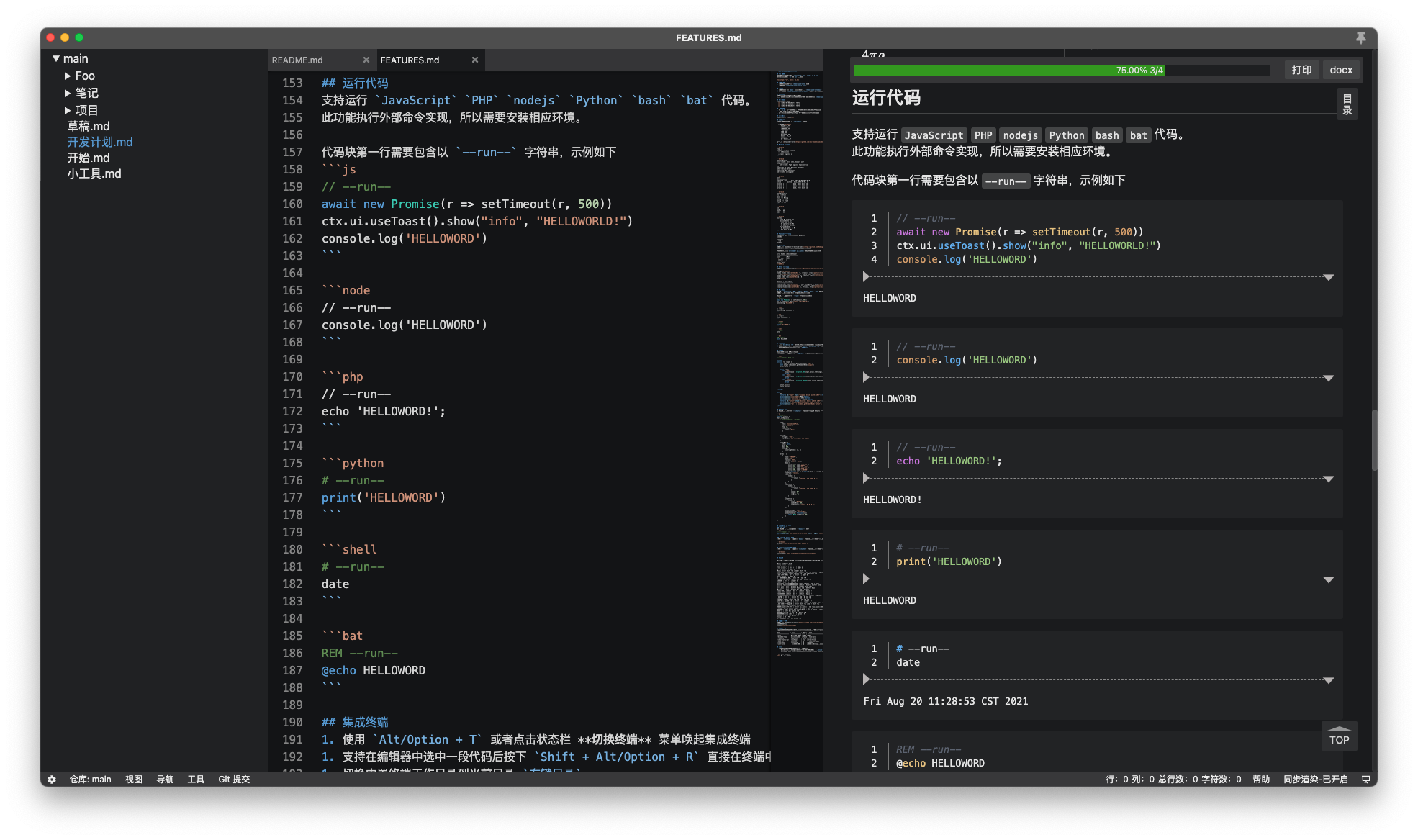Click 行: 0 列: 0 cursor status
The width and height of the screenshot is (1418, 840).
pos(1130,779)
